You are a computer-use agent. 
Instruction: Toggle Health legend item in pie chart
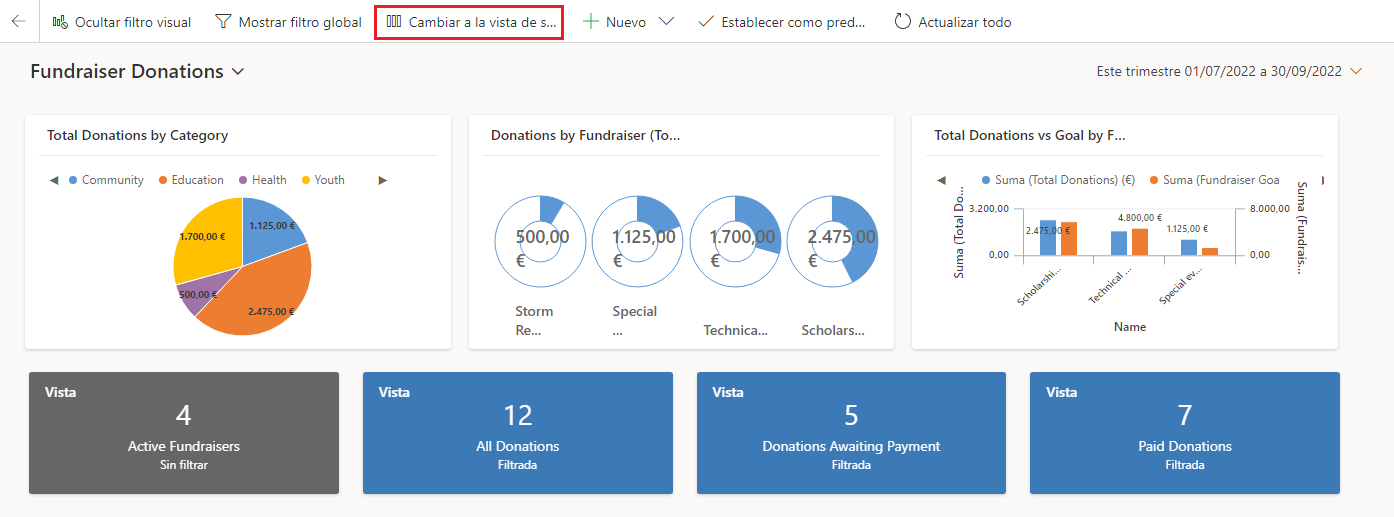[262, 180]
